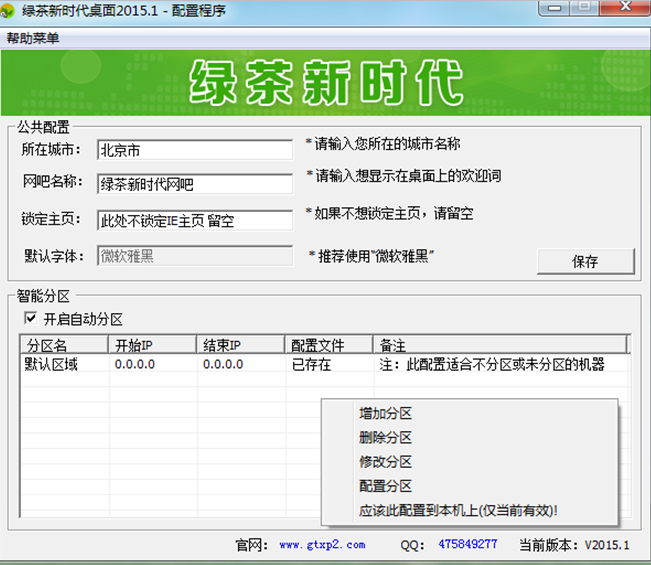Screen dimensions: 651x565
Task: Select the 默认区域 row in partition list
Action: 52,365
